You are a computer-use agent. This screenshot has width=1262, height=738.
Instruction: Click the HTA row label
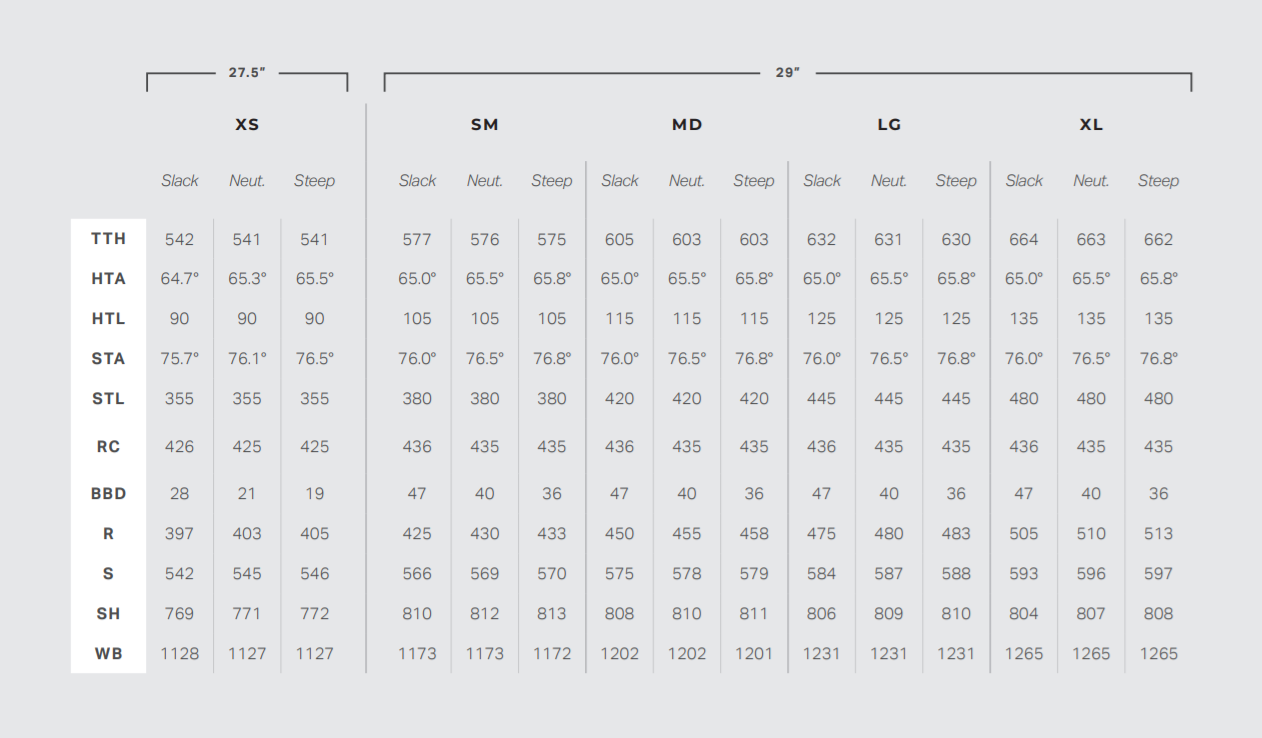point(108,279)
